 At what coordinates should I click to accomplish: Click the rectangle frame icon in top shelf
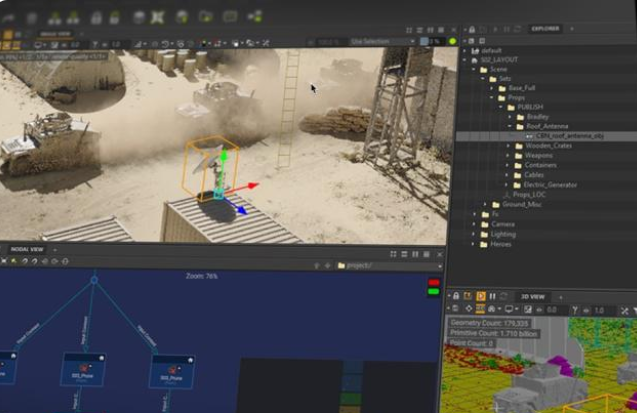(230, 17)
